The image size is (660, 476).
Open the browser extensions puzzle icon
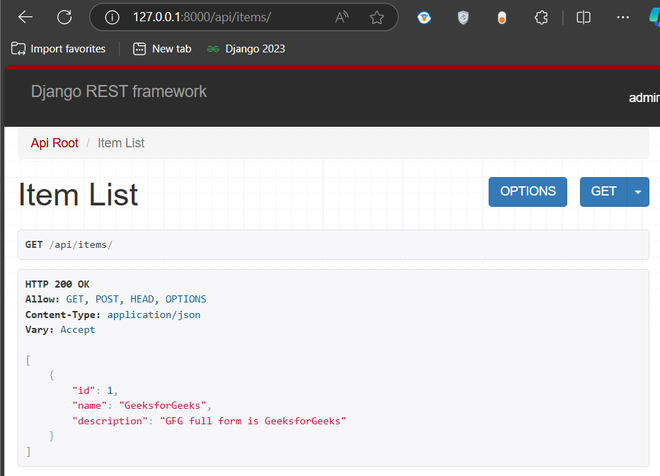[x=541, y=18]
